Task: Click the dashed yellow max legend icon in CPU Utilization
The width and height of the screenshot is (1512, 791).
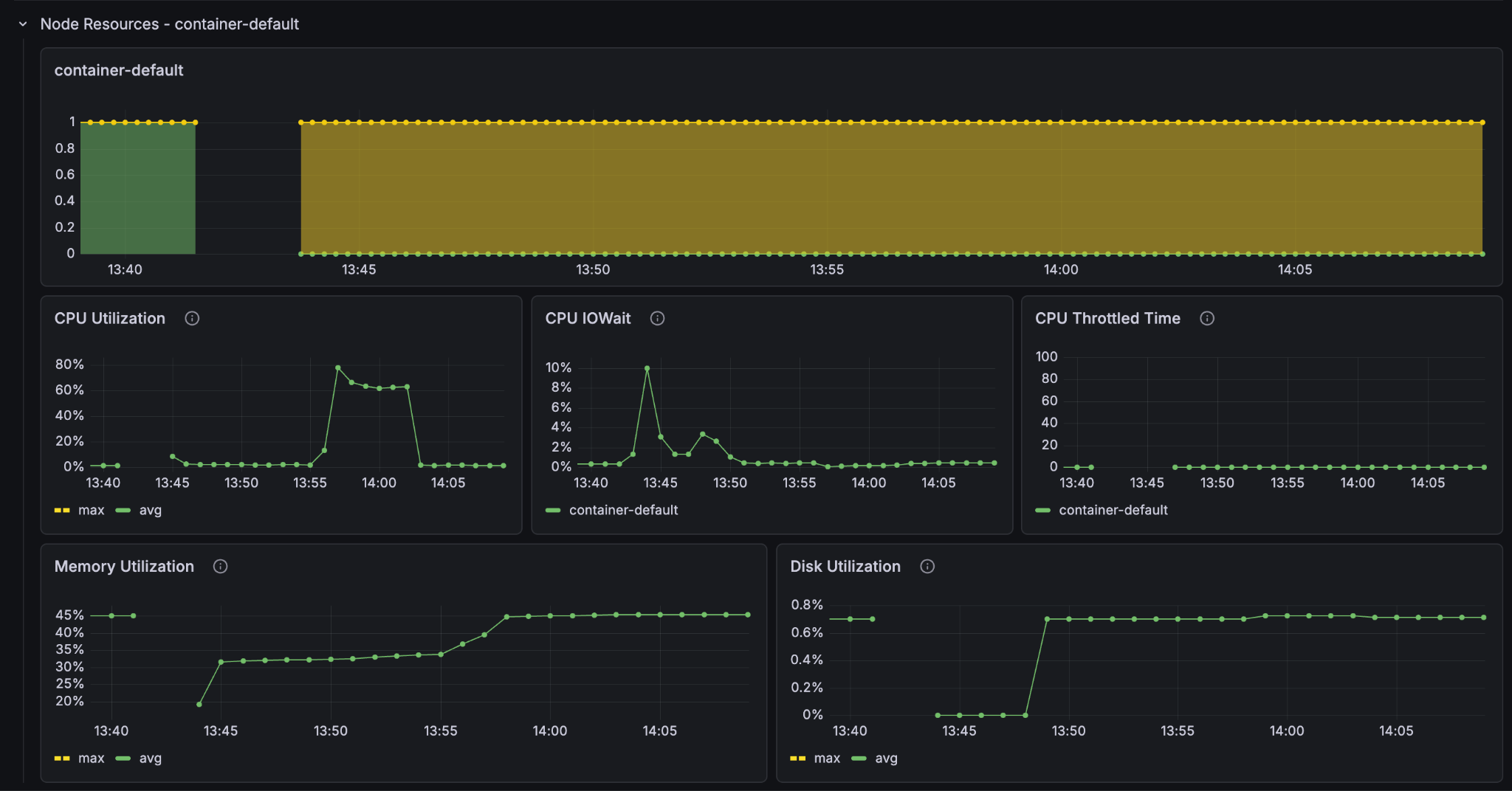Action: click(x=62, y=509)
